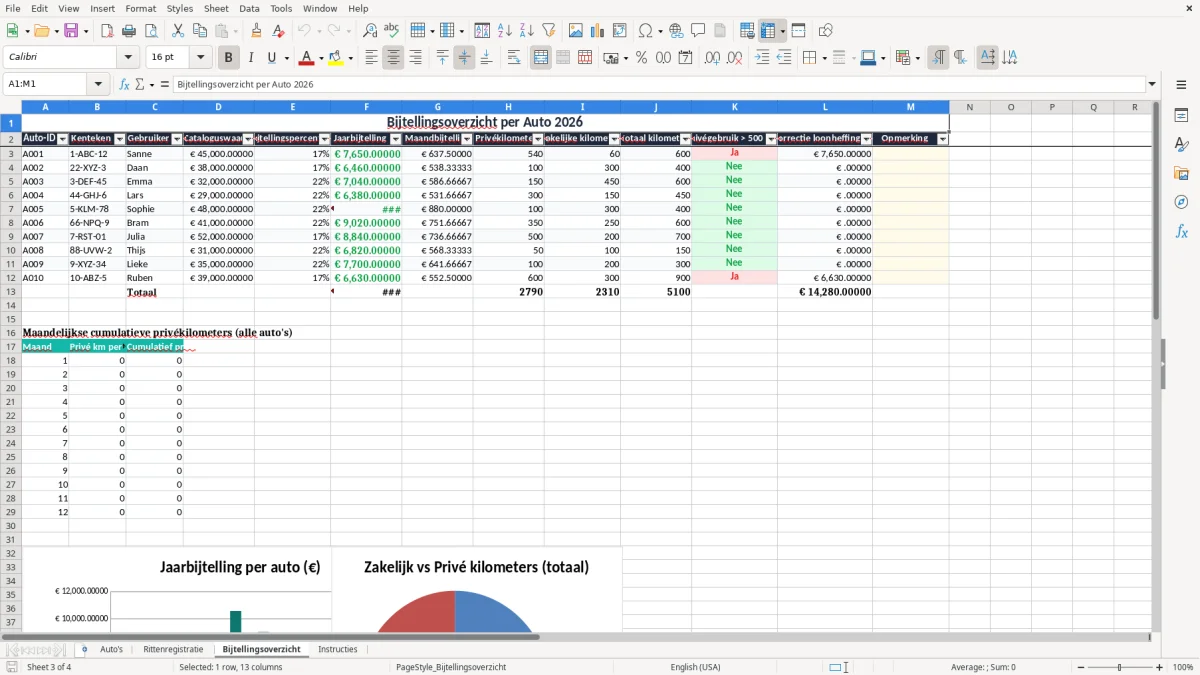Increase the indent
The width and height of the screenshot is (1200, 675).
[x=762, y=58]
